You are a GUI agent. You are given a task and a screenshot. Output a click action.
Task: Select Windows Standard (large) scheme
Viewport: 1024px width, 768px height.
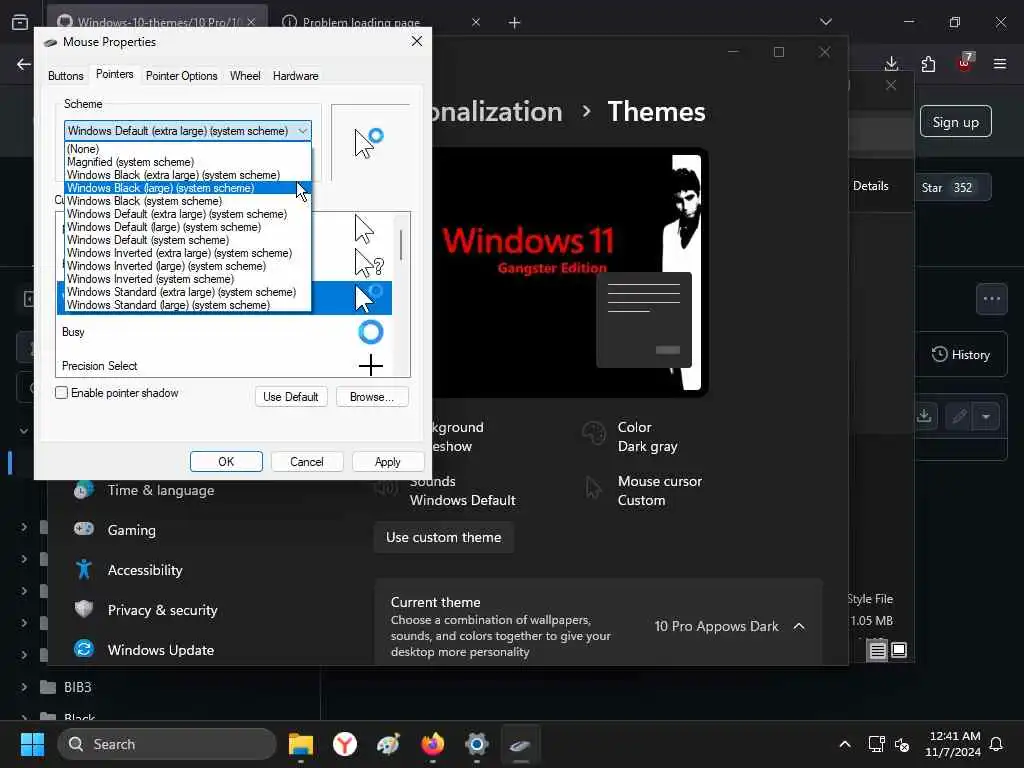coord(188,305)
